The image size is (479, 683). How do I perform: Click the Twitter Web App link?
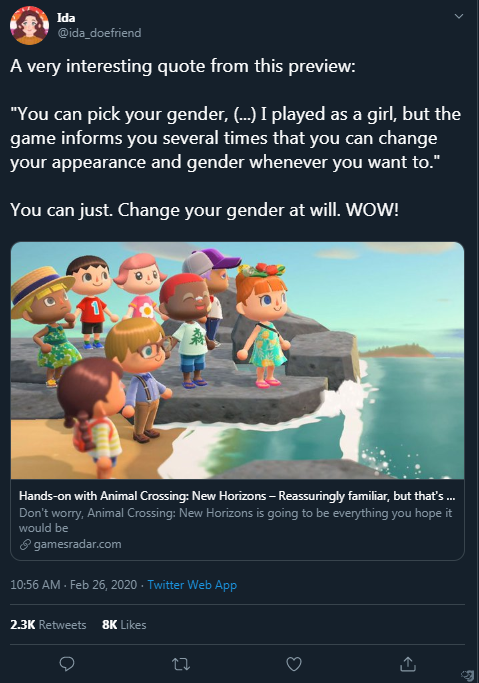click(x=192, y=585)
